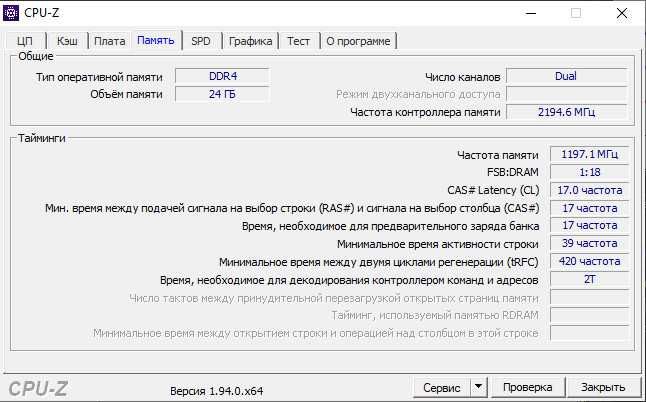This screenshot has height=402, width=646.
Task: Click the Версия 1.94.0.x64 text
Action: coord(217,391)
